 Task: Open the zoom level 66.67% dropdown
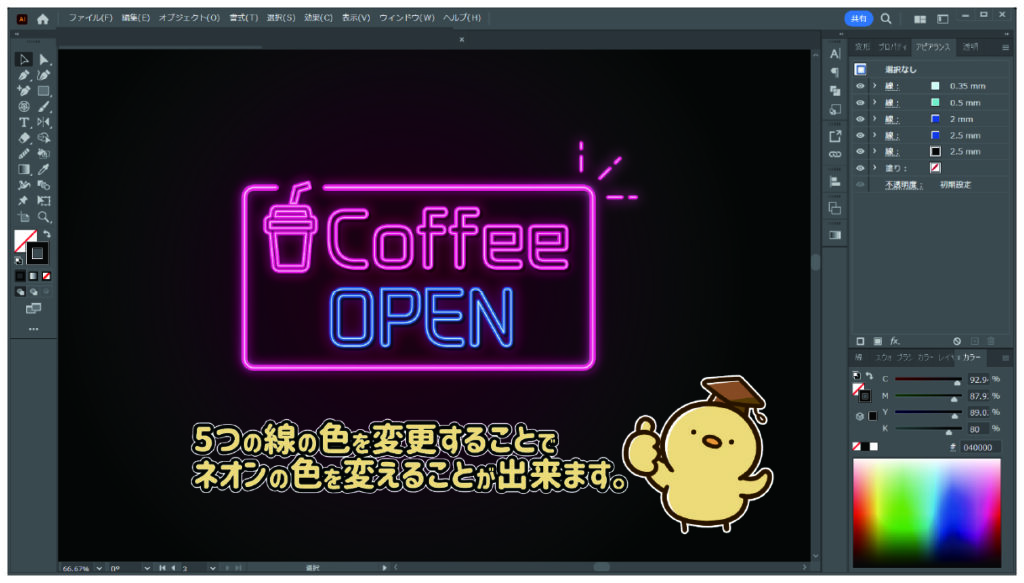click(x=99, y=569)
